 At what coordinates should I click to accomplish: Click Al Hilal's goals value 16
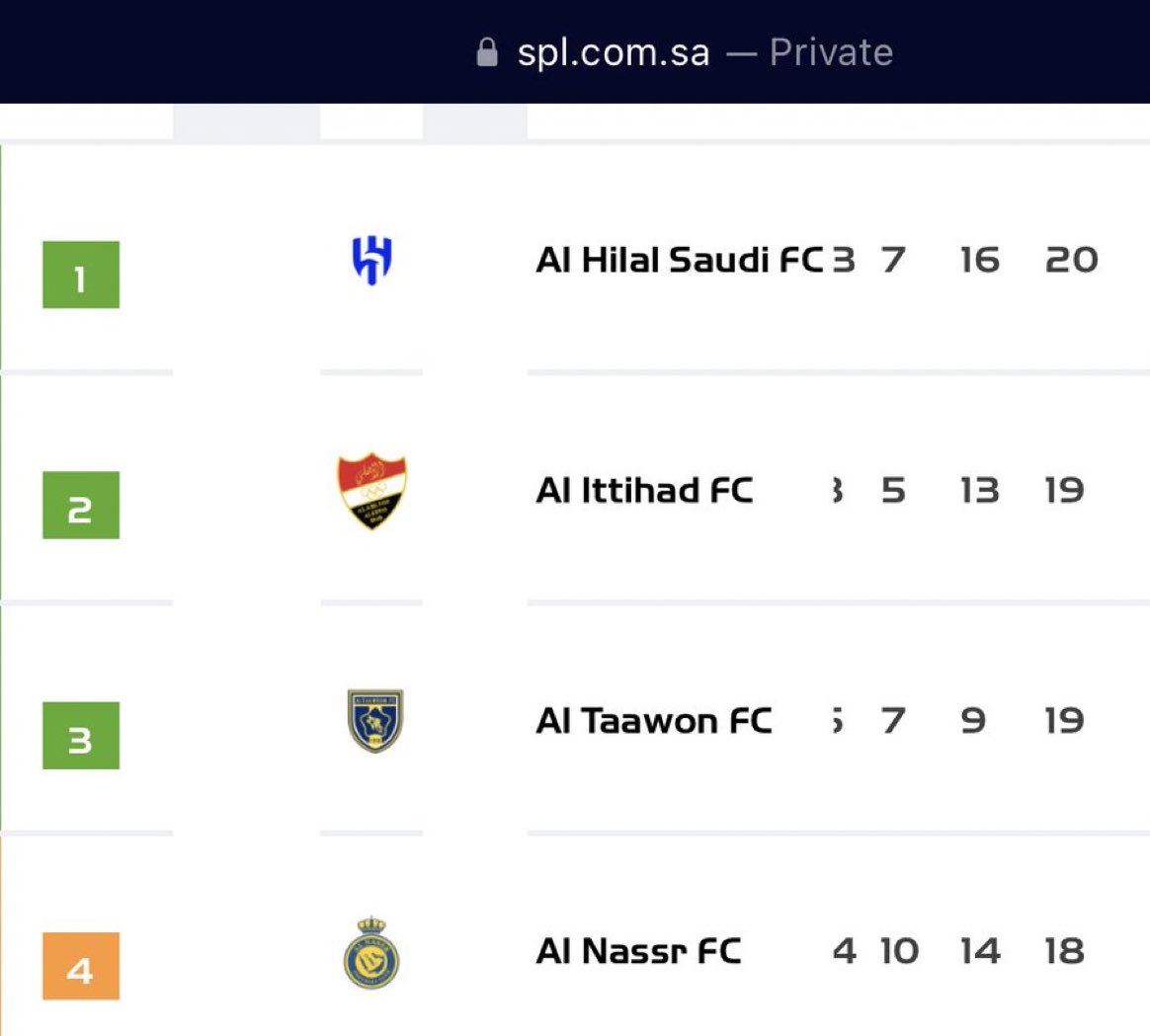[x=979, y=260]
